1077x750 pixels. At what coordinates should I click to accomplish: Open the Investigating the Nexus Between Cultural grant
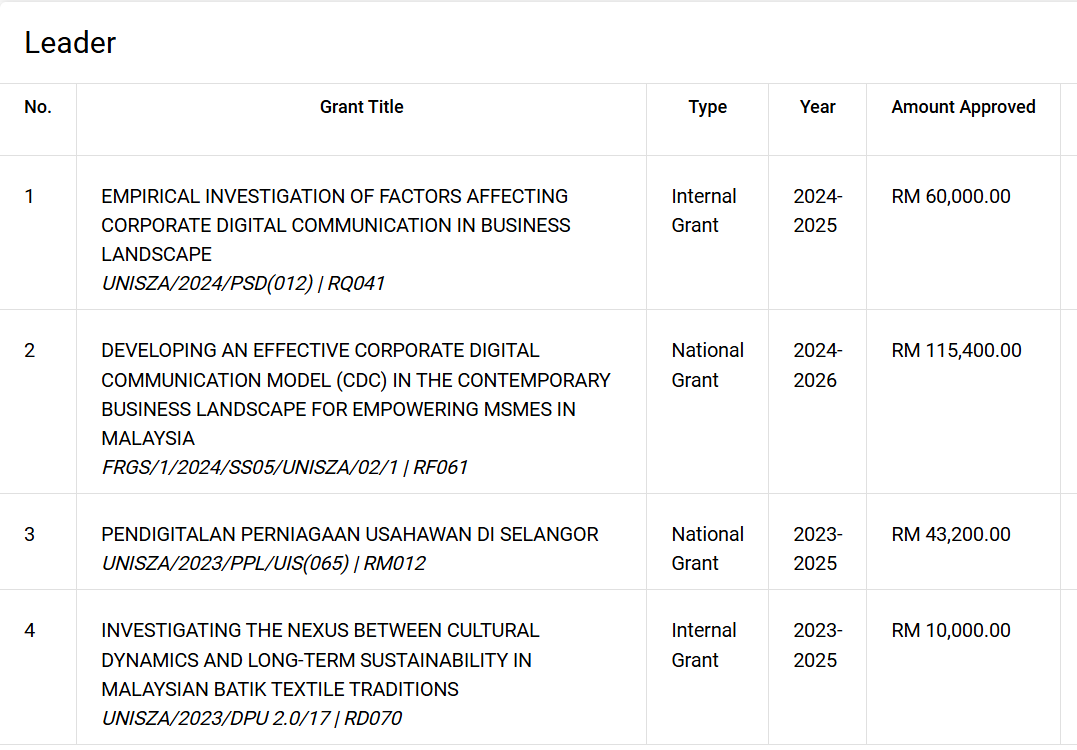(x=320, y=660)
